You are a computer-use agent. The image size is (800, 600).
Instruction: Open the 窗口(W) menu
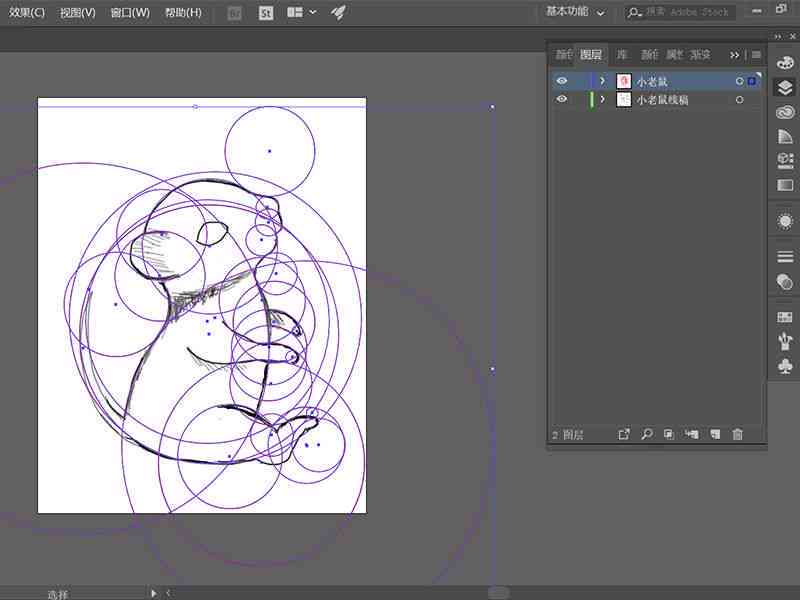[x=130, y=13]
